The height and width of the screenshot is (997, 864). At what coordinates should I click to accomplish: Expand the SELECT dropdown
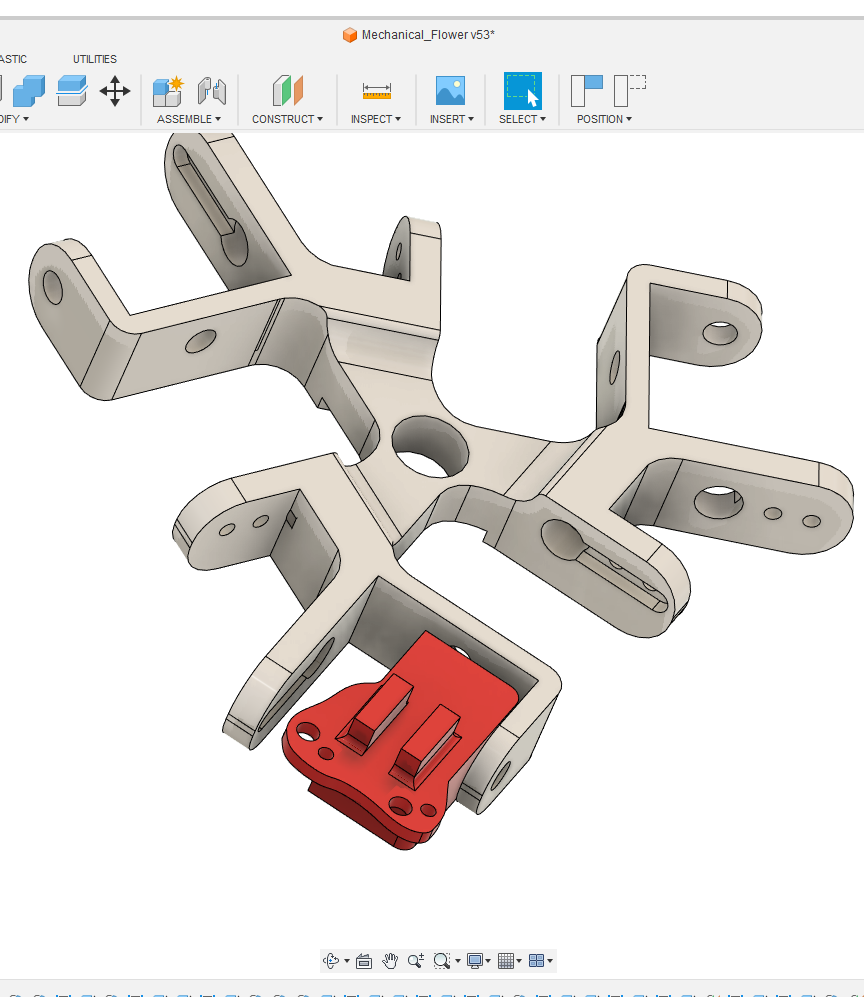(523, 119)
